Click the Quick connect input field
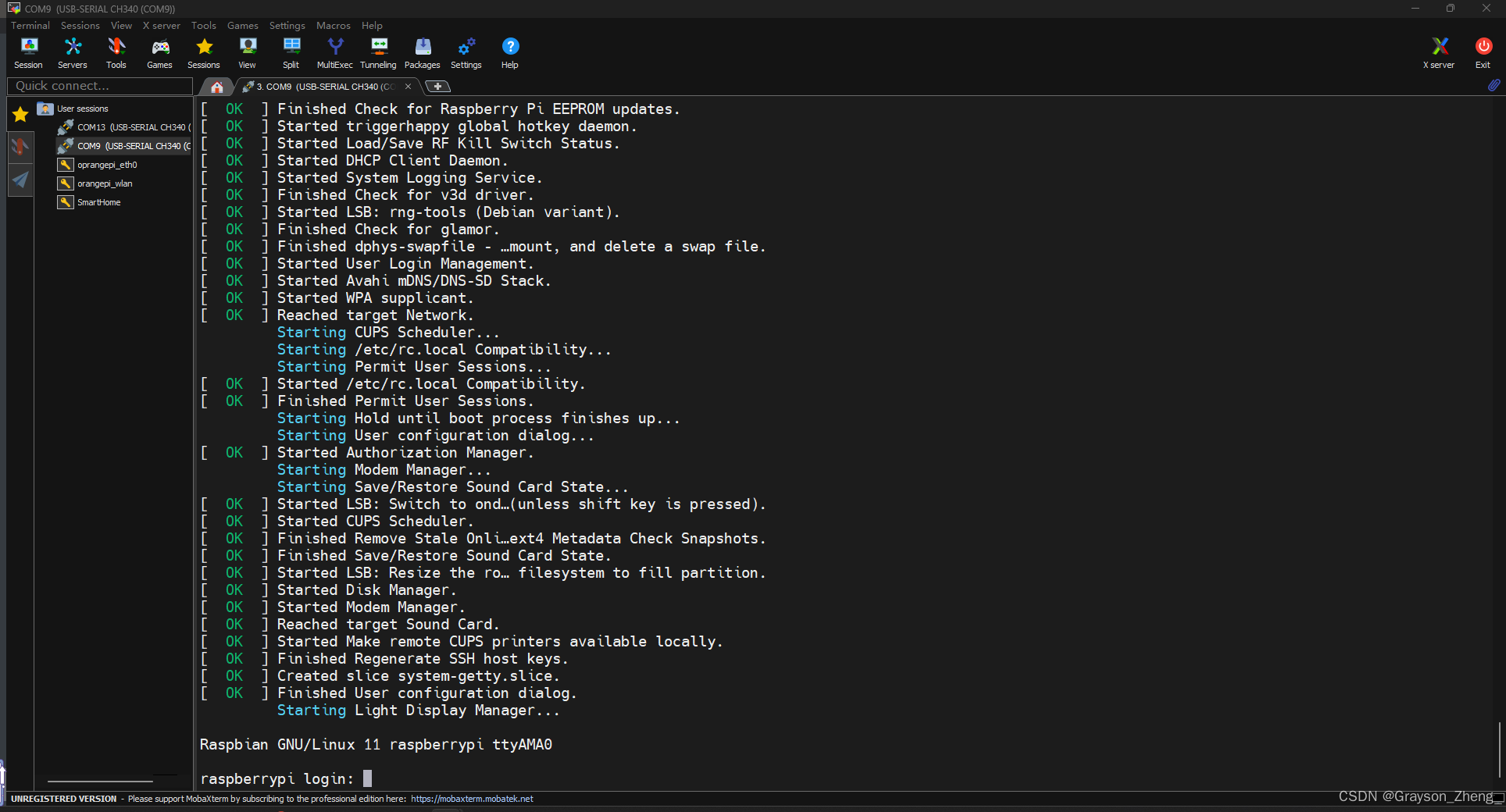Image resolution: width=1506 pixels, height=812 pixels. 100,86
